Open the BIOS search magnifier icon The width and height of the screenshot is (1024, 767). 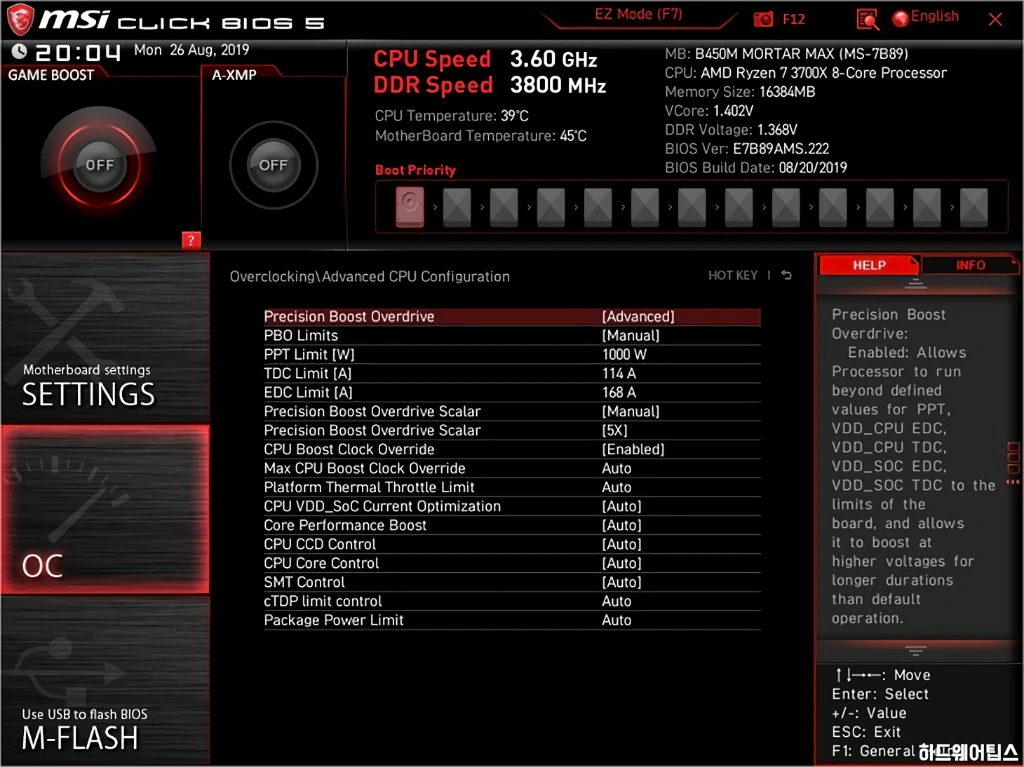[x=867, y=20]
